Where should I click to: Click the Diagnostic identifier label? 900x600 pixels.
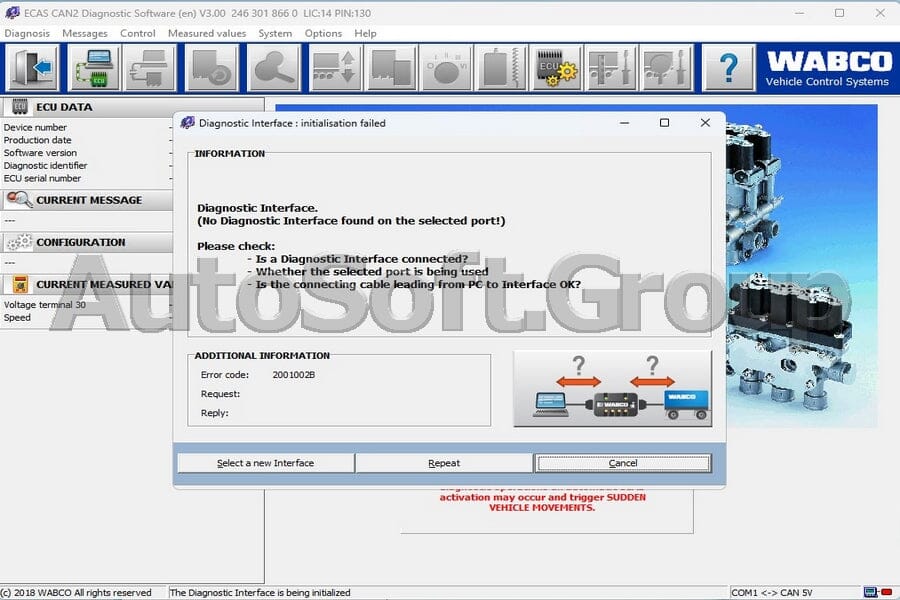45,165
